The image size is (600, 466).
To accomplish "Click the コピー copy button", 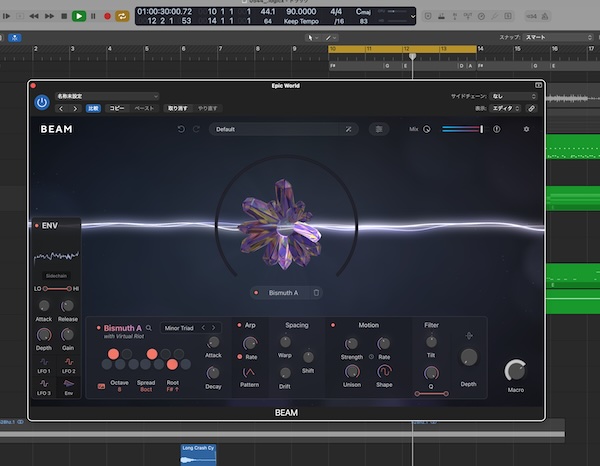I will (x=117, y=109).
